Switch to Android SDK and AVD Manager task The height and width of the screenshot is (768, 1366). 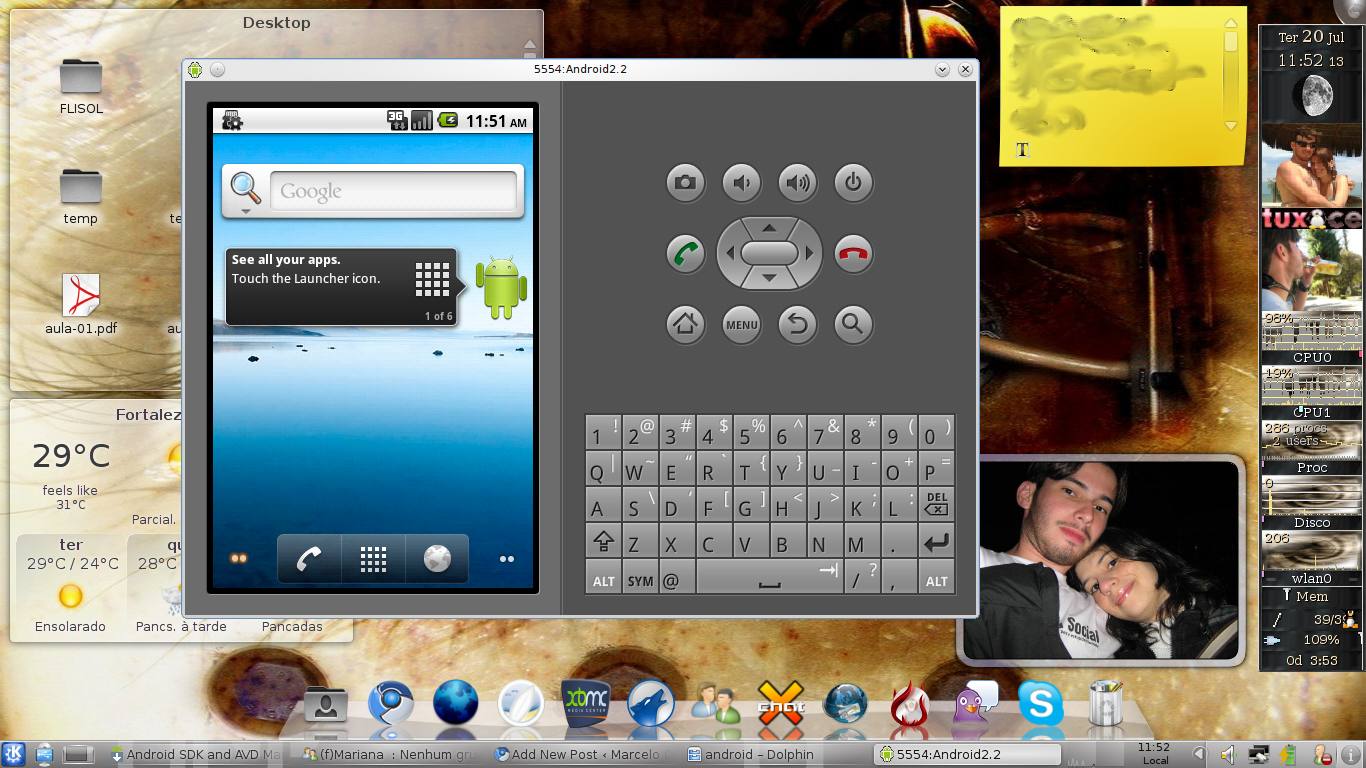(196, 755)
